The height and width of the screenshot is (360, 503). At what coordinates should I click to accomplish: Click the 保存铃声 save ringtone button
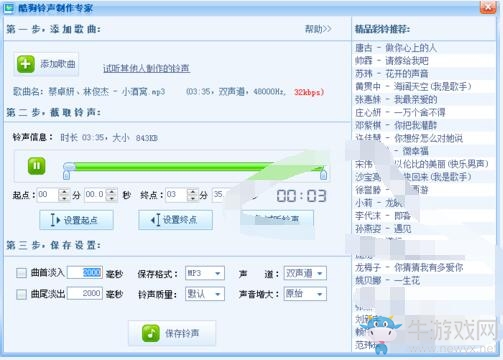[x=172, y=333]
